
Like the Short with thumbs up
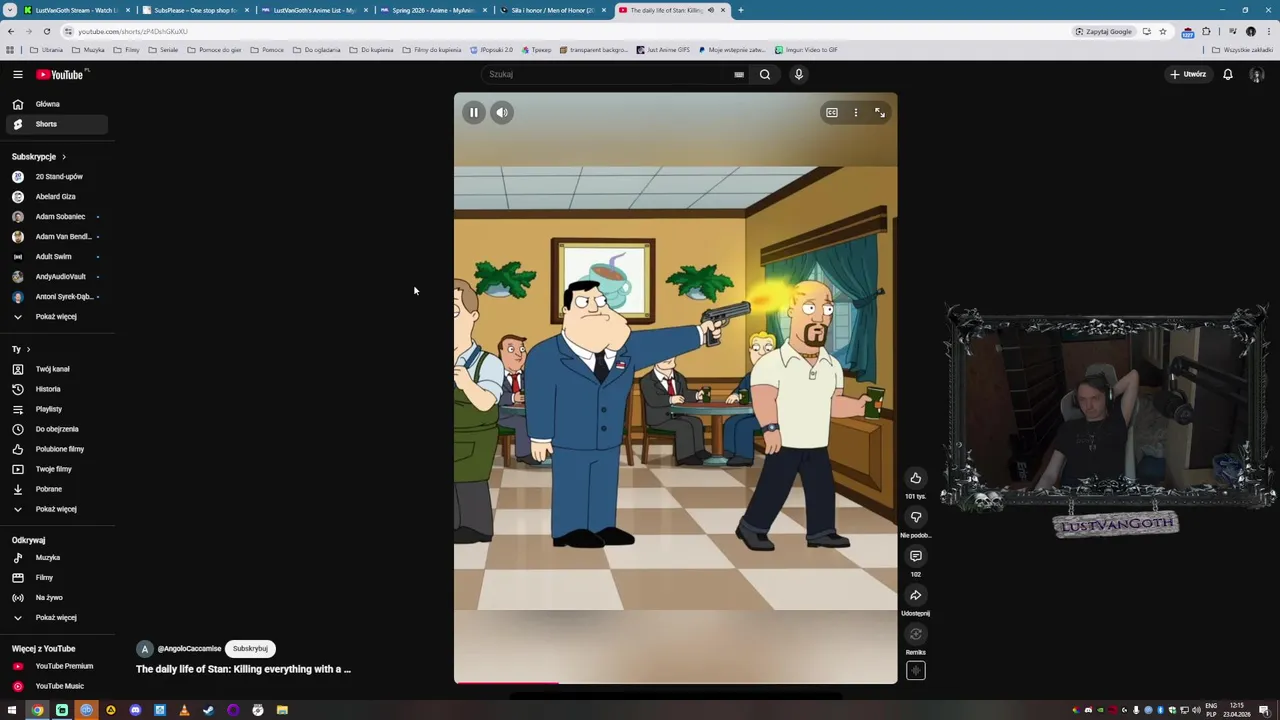[915, 478]
